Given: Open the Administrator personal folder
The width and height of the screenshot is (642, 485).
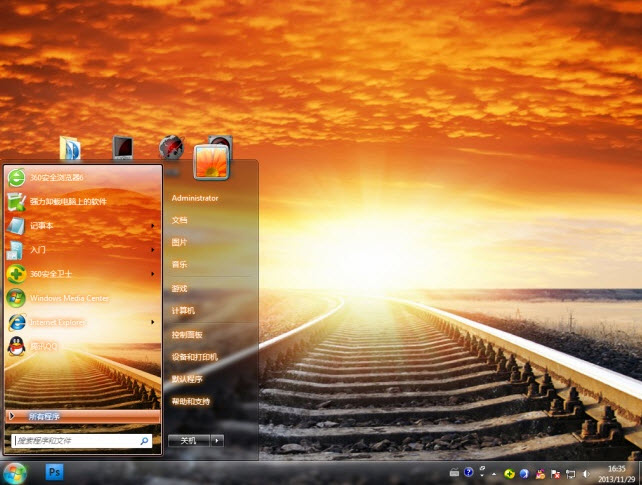Looking at the screenshot, I should click(x=195, y=198).
